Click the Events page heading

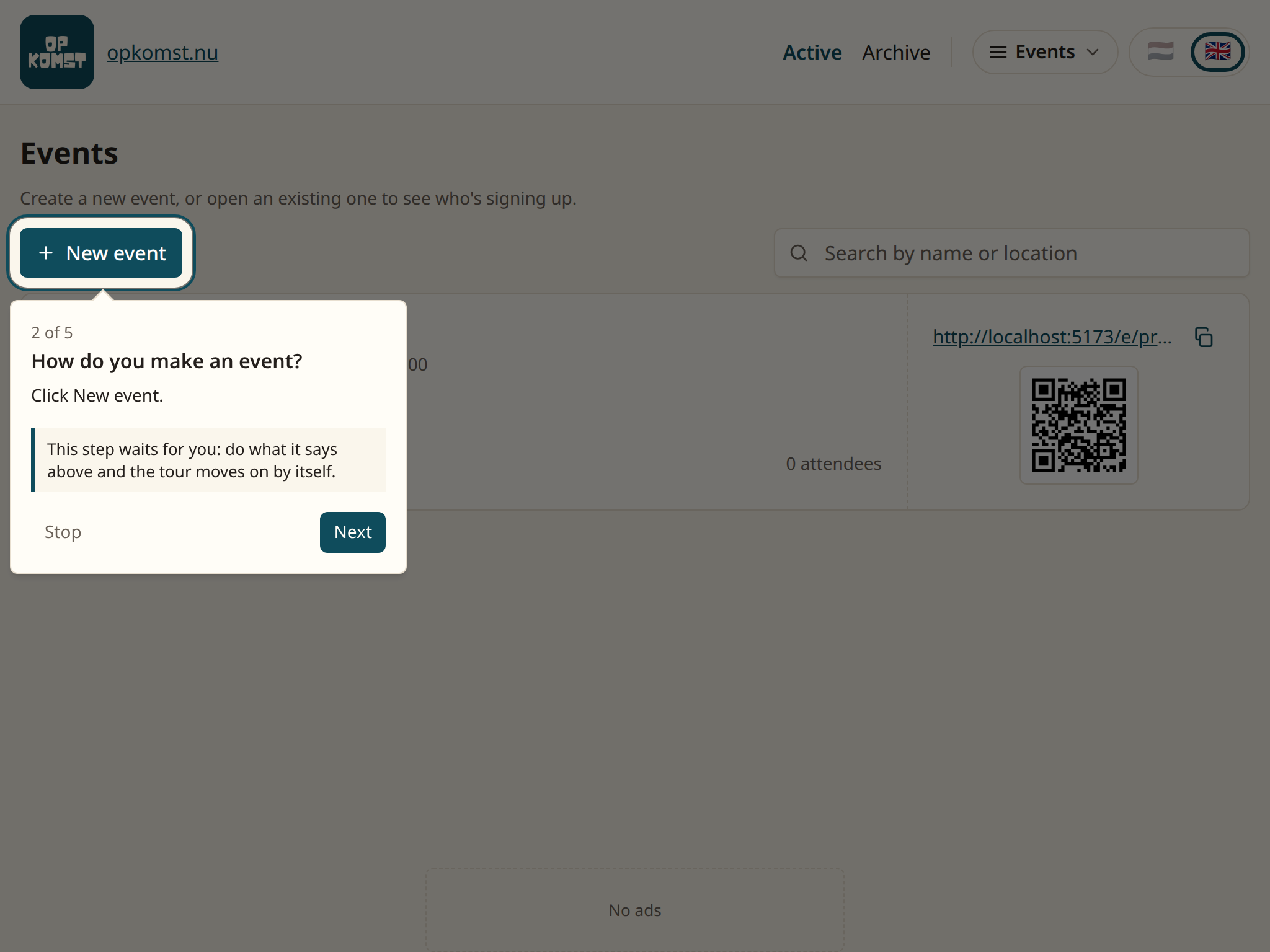[69, 153]
